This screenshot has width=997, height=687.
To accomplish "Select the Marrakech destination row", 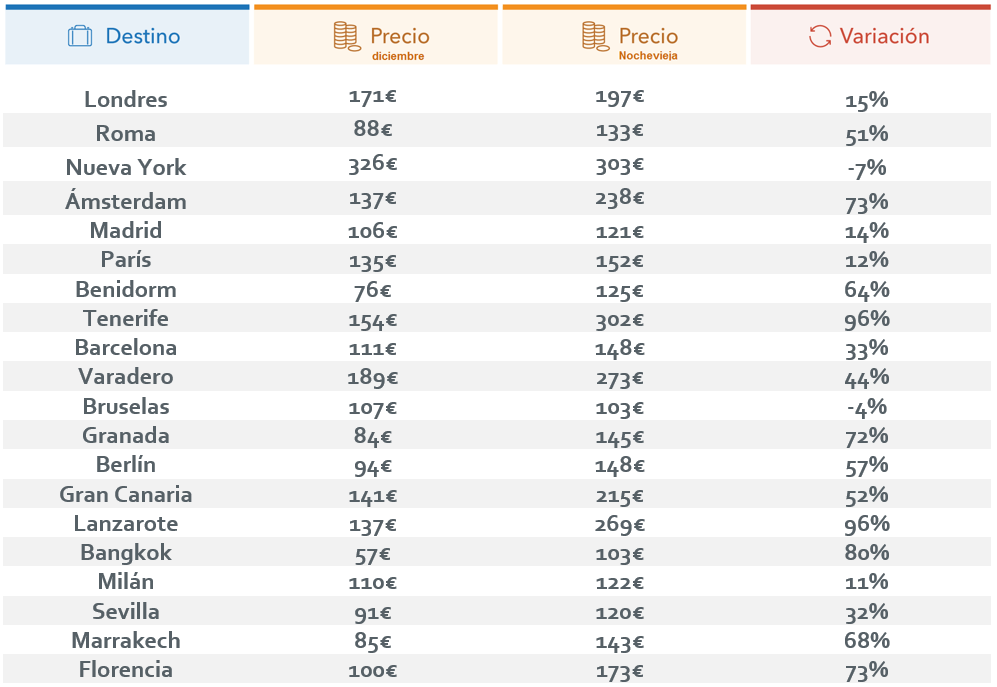I will tap(497, 640).
